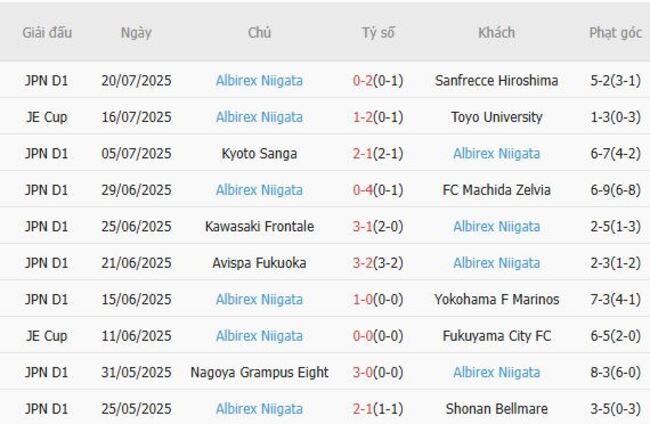Click the "Phạt góc" column header
The height and width of the screenshot is (424, 650).
615,32
